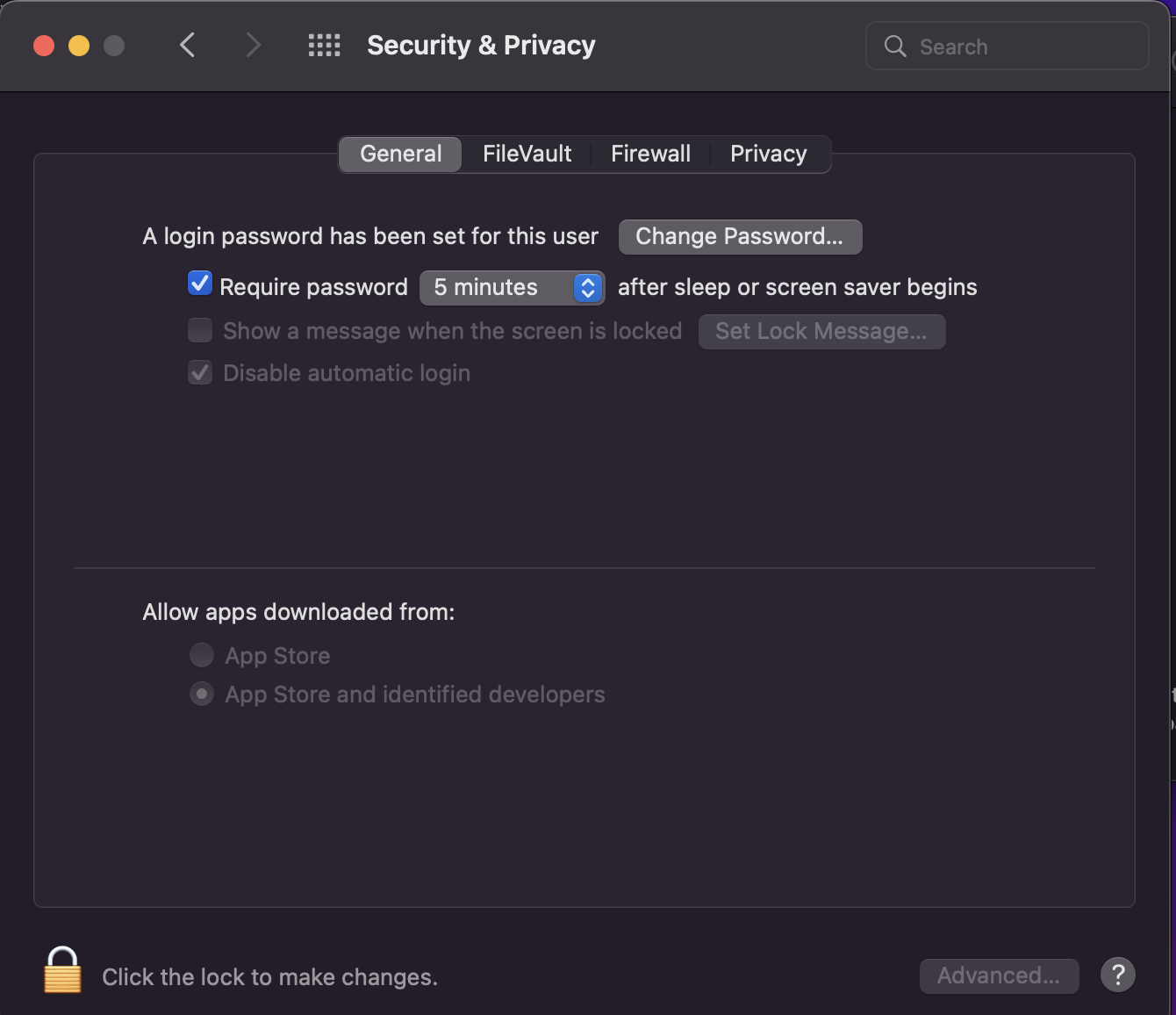Open the Privacy tab
1176x1015 pixels.
pyautogui.click(x=768, y=154)
